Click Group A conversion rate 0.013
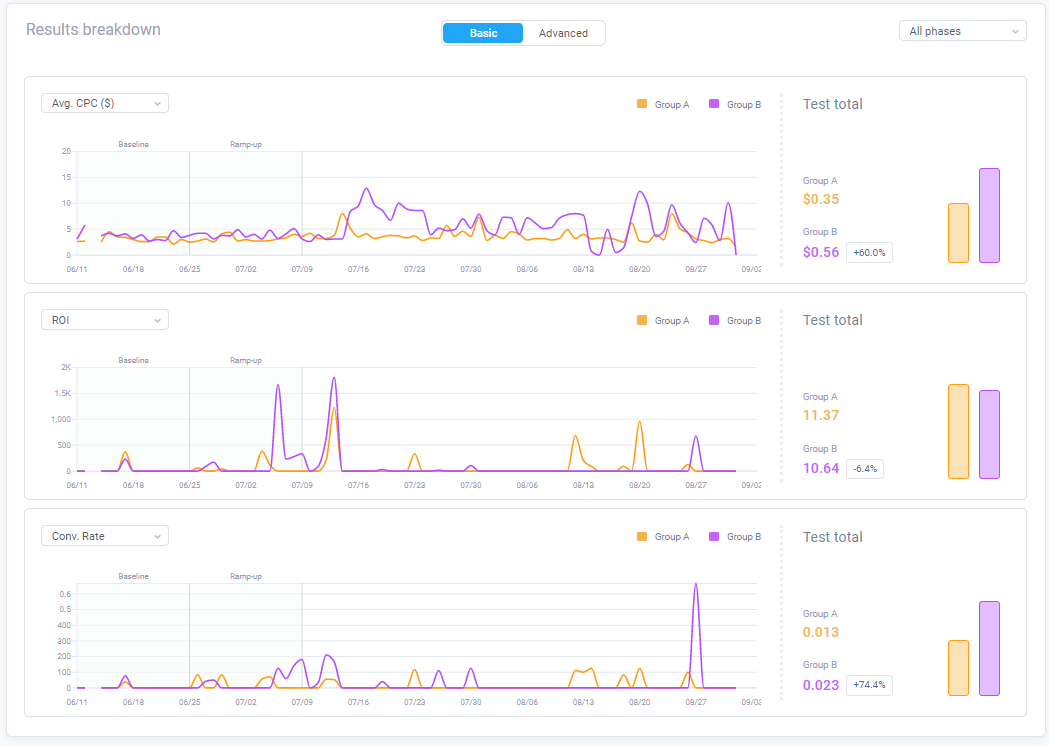 pos(821,632)
